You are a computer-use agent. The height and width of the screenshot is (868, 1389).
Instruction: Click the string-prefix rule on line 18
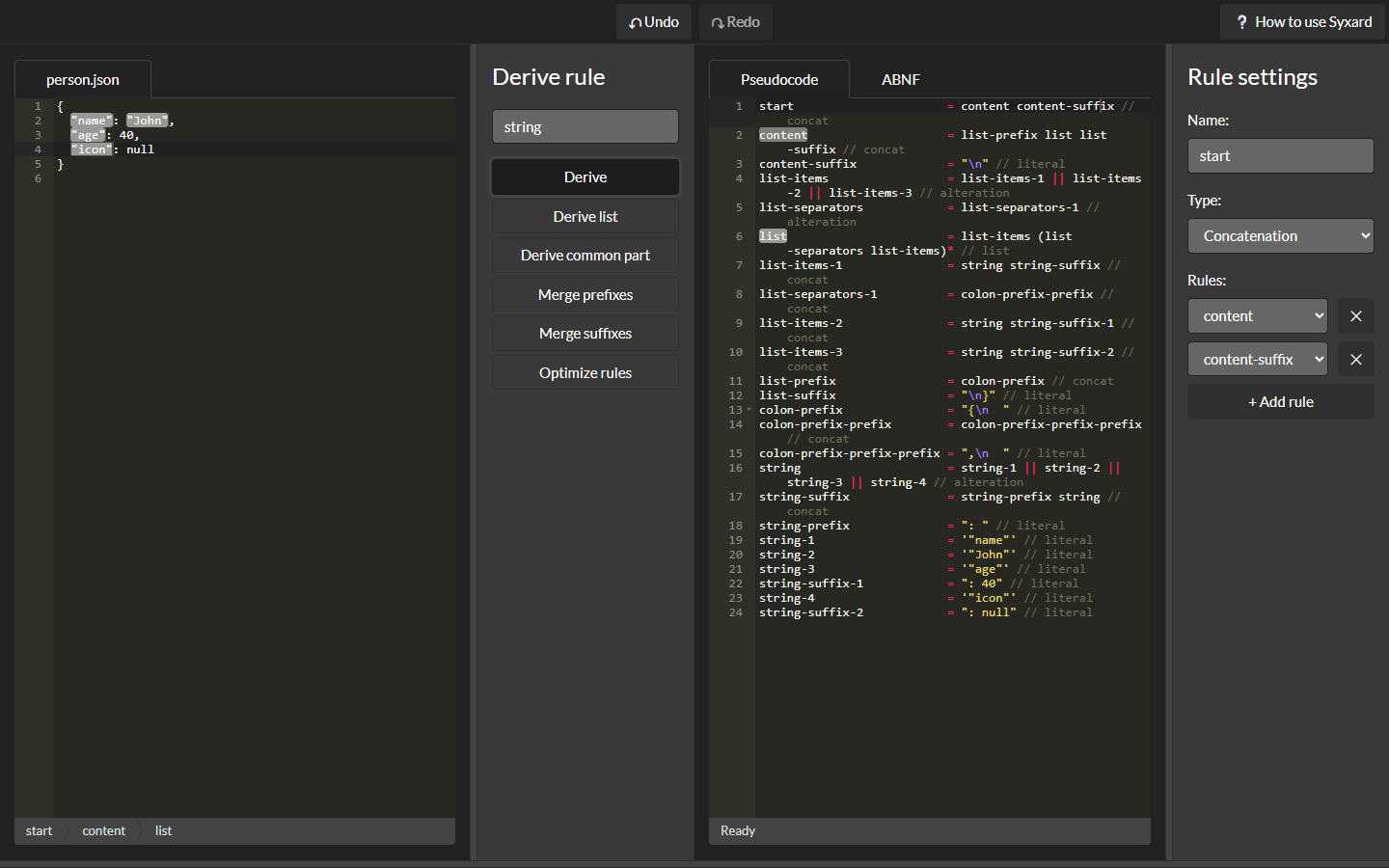pyautogui.click(x=804, y=526)
